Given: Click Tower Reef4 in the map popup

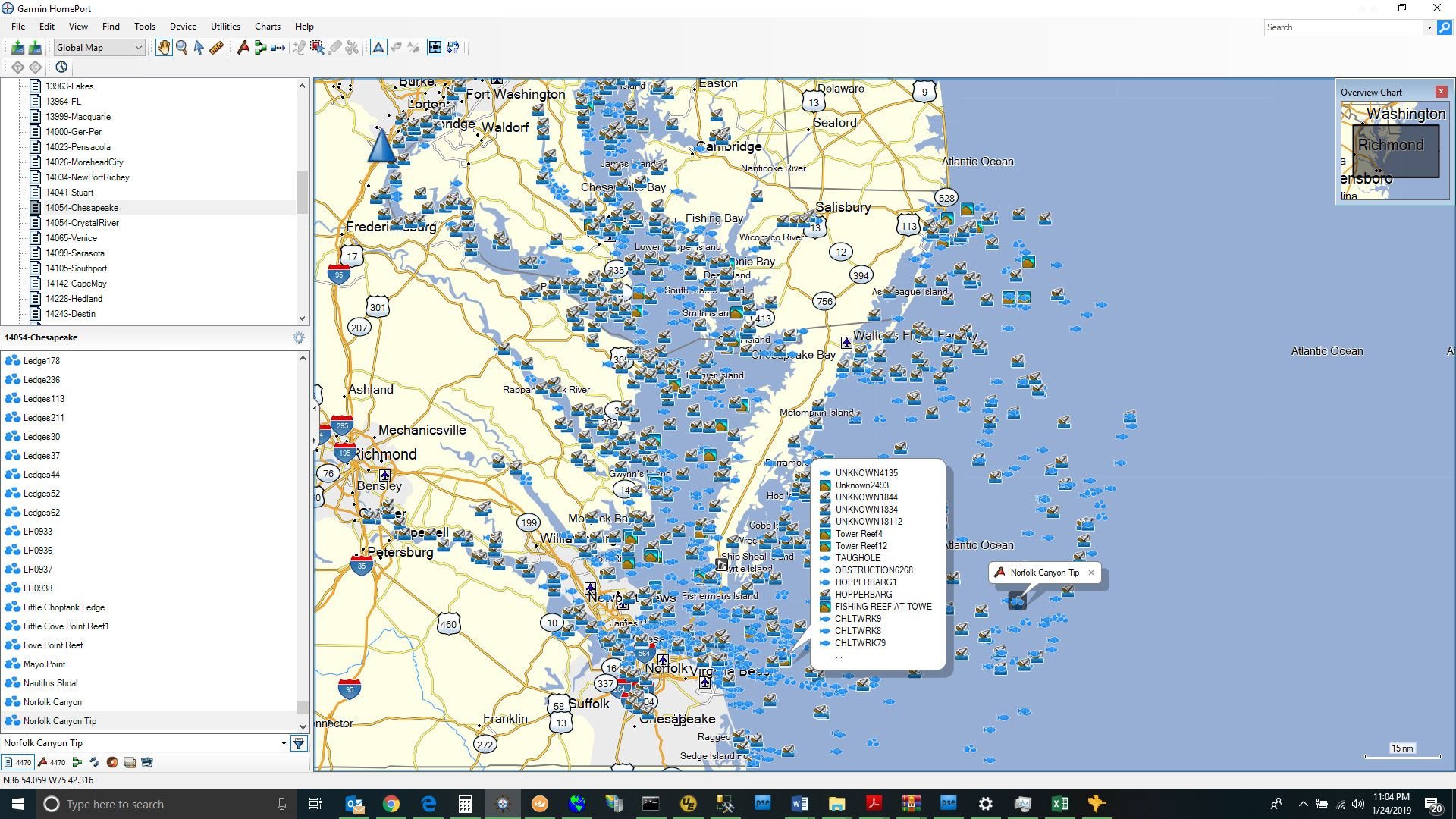Looking at the screenshot, I should (858, 534).
